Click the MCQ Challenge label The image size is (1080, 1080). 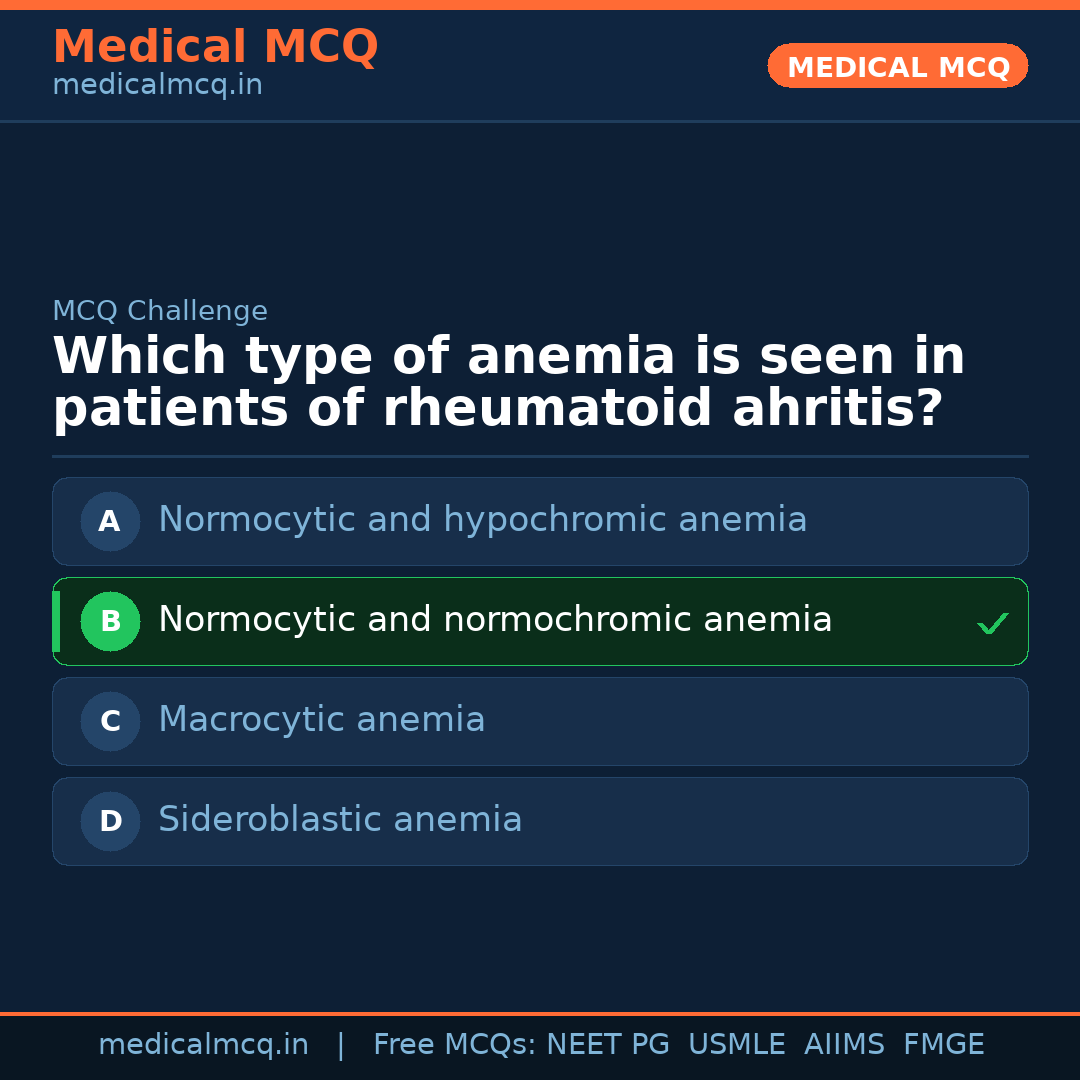pyautogui.click(x=160, y=311)
